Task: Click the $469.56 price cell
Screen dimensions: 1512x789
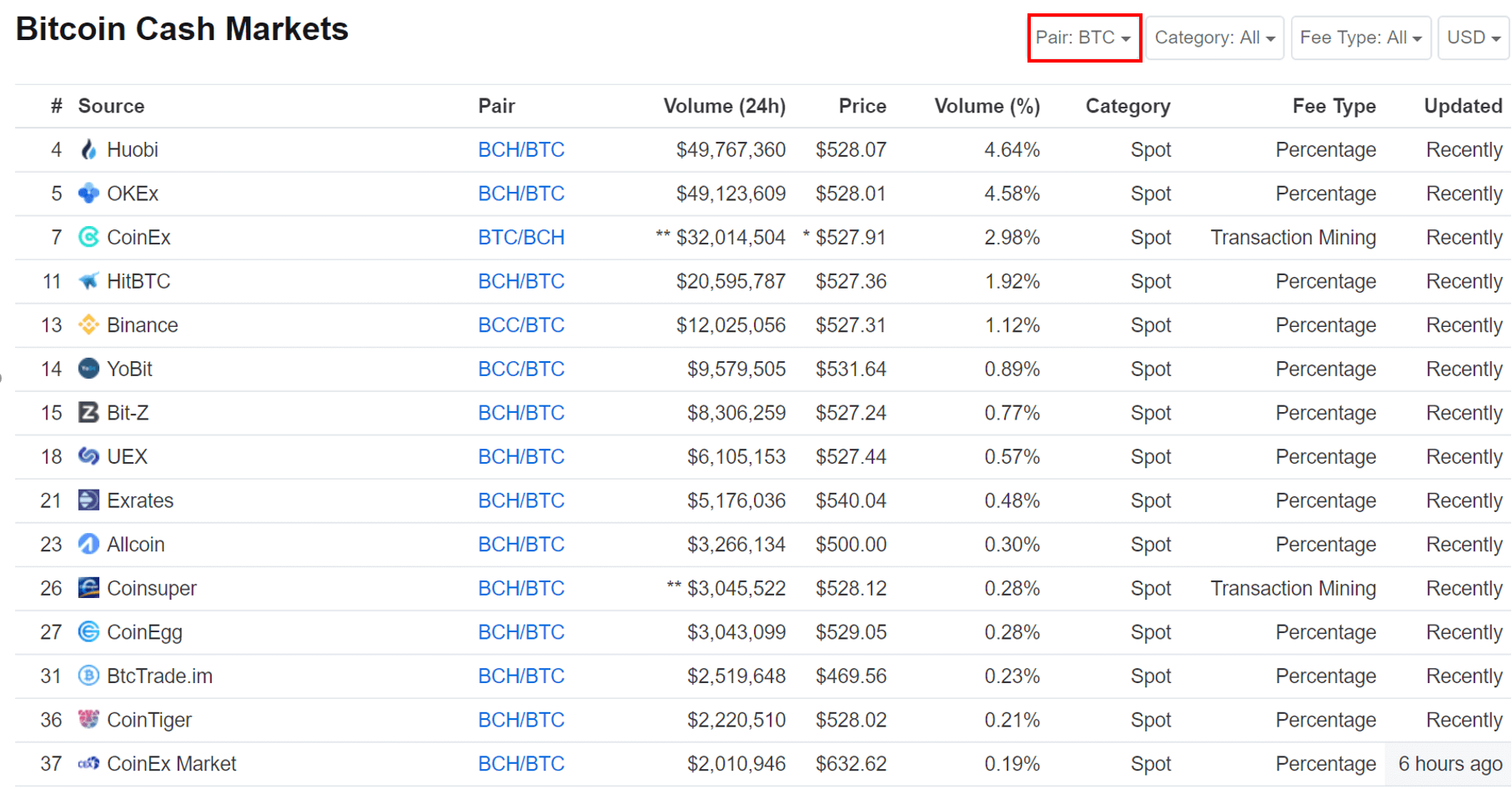Action: [851, 676]
